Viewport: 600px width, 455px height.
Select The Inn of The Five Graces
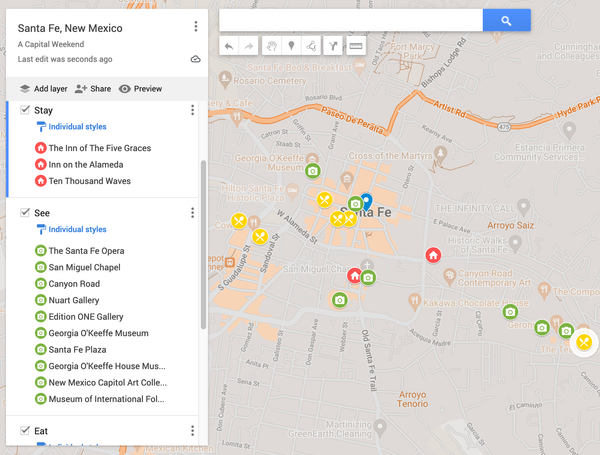click(100, 148)
